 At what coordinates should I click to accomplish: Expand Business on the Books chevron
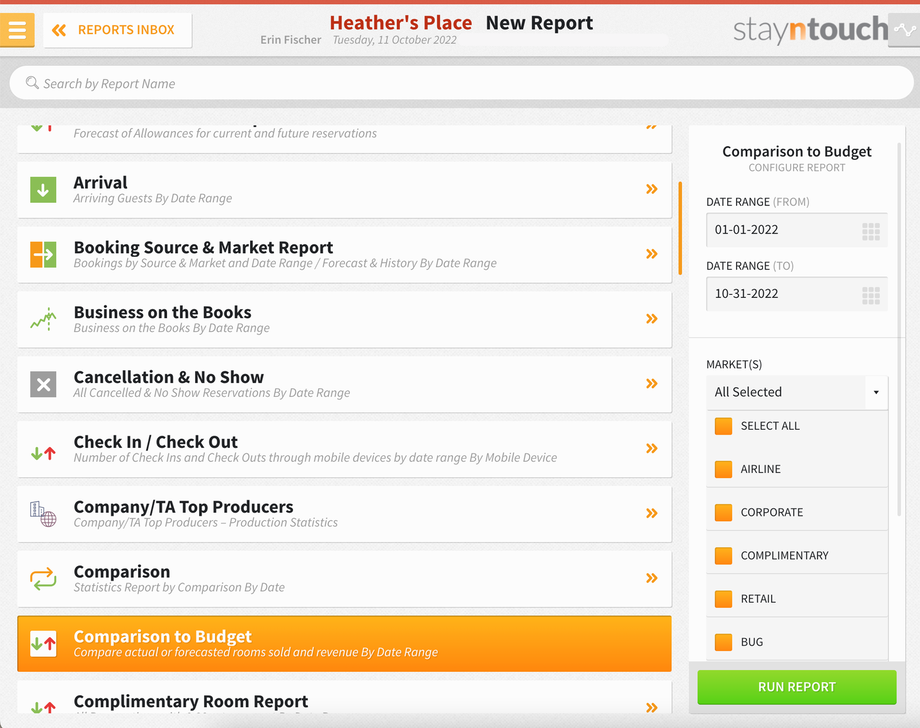(651, 319)
